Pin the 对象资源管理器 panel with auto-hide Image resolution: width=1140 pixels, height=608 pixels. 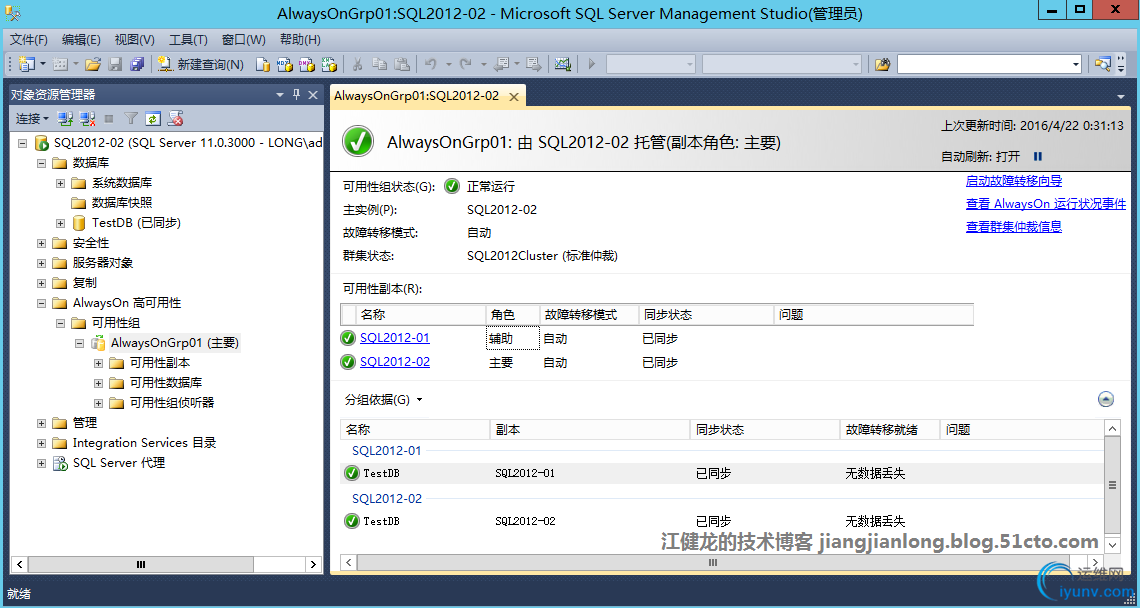coord(296,95)
